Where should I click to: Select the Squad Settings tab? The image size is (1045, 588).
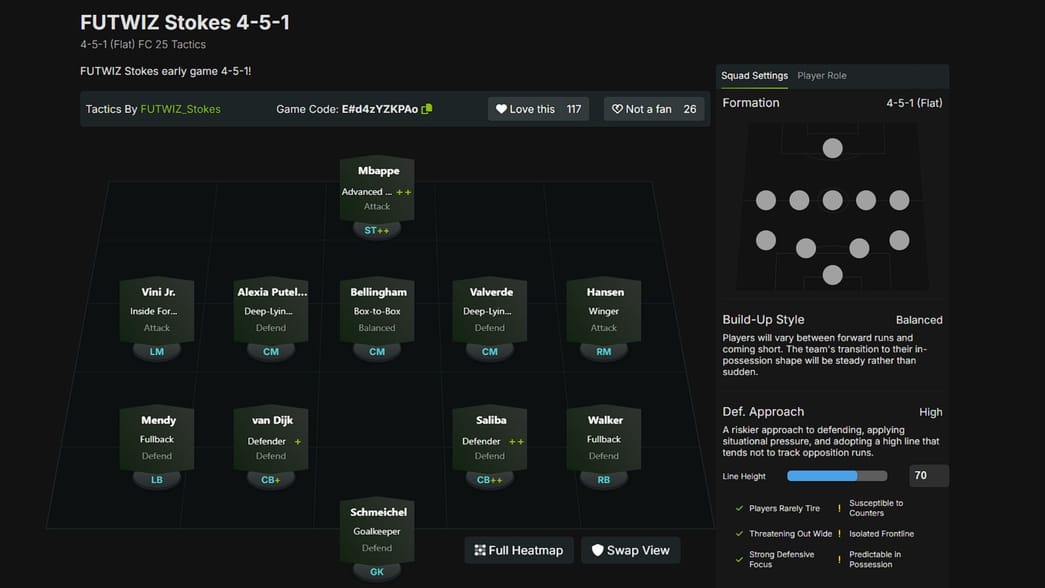click(755, 75)
